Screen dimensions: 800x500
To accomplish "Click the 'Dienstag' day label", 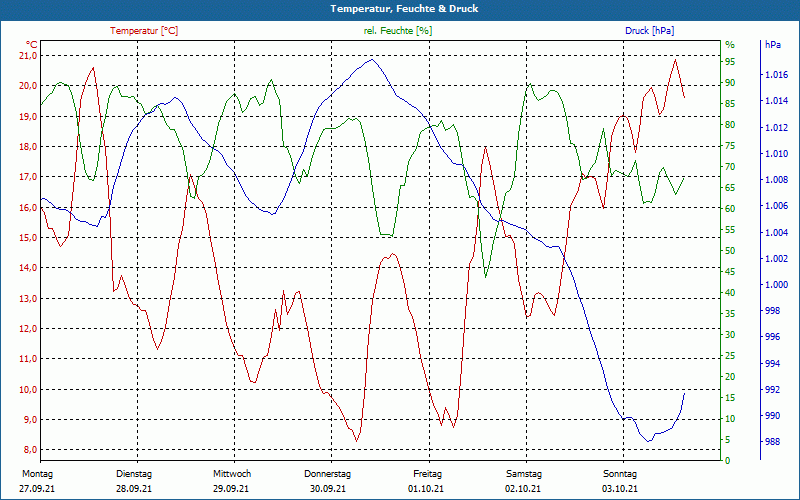I will point(134,474).
